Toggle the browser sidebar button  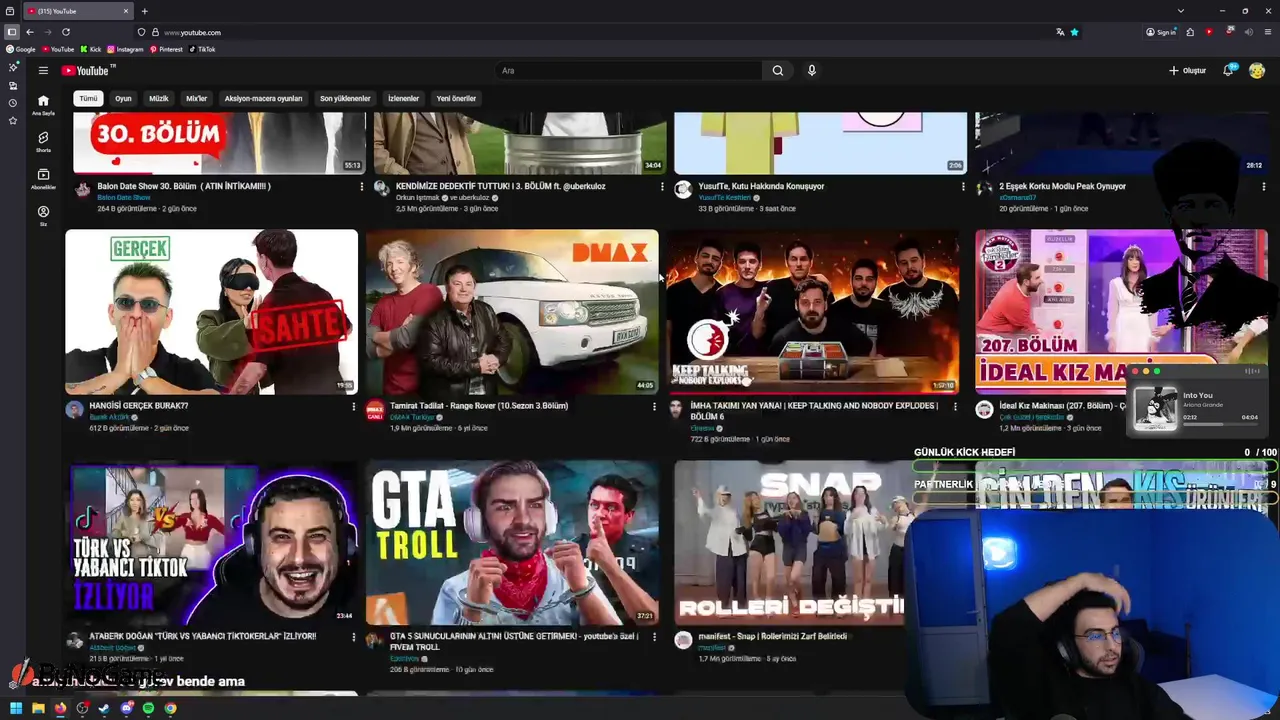click(x=11, y=32)
